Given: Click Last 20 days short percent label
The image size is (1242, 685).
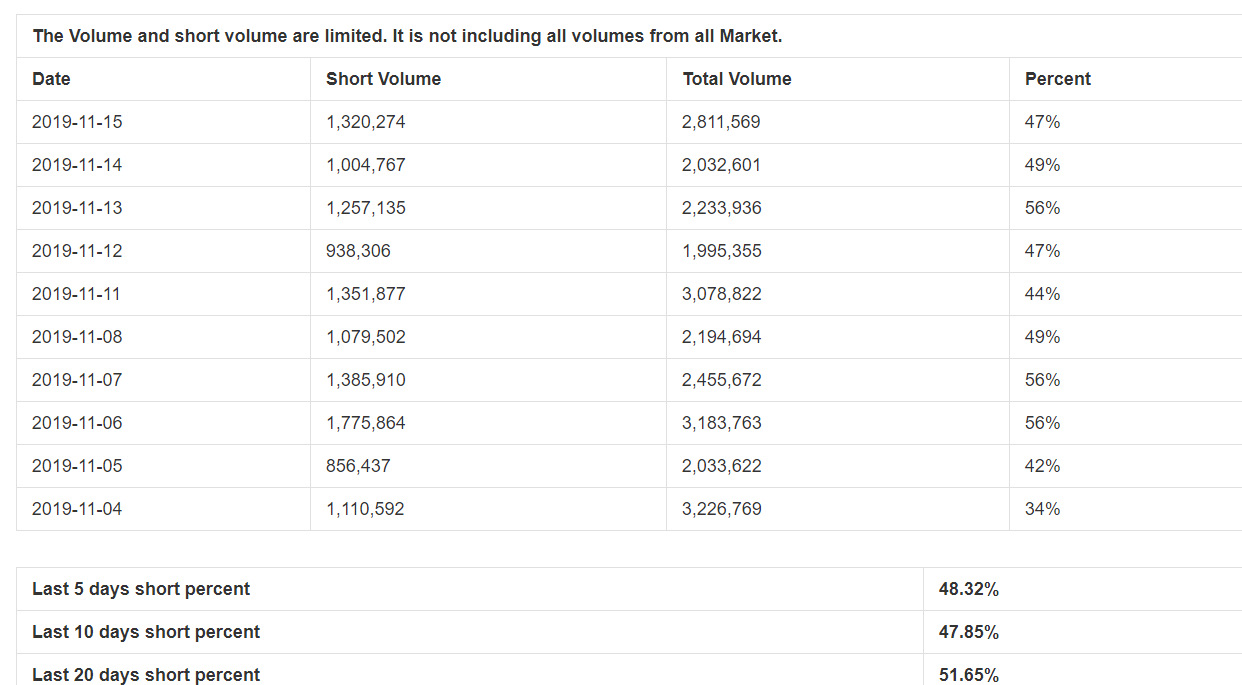Looking at the screenshot, I should point(146,674).
